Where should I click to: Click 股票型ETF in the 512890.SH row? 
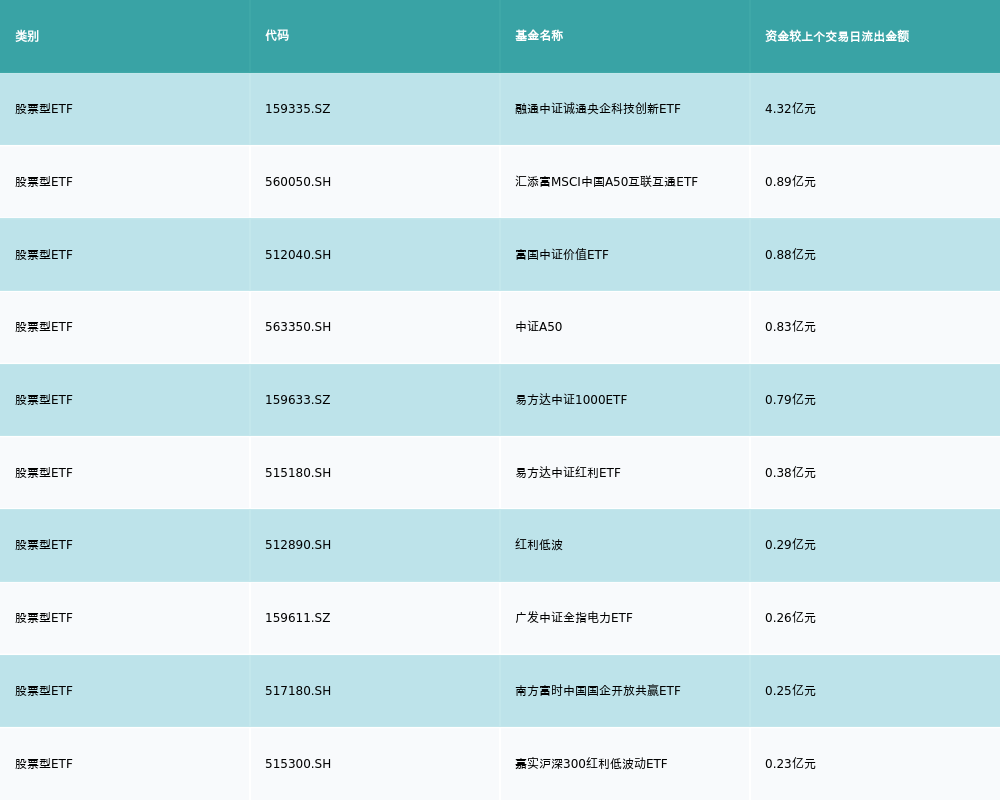point(44,545)
